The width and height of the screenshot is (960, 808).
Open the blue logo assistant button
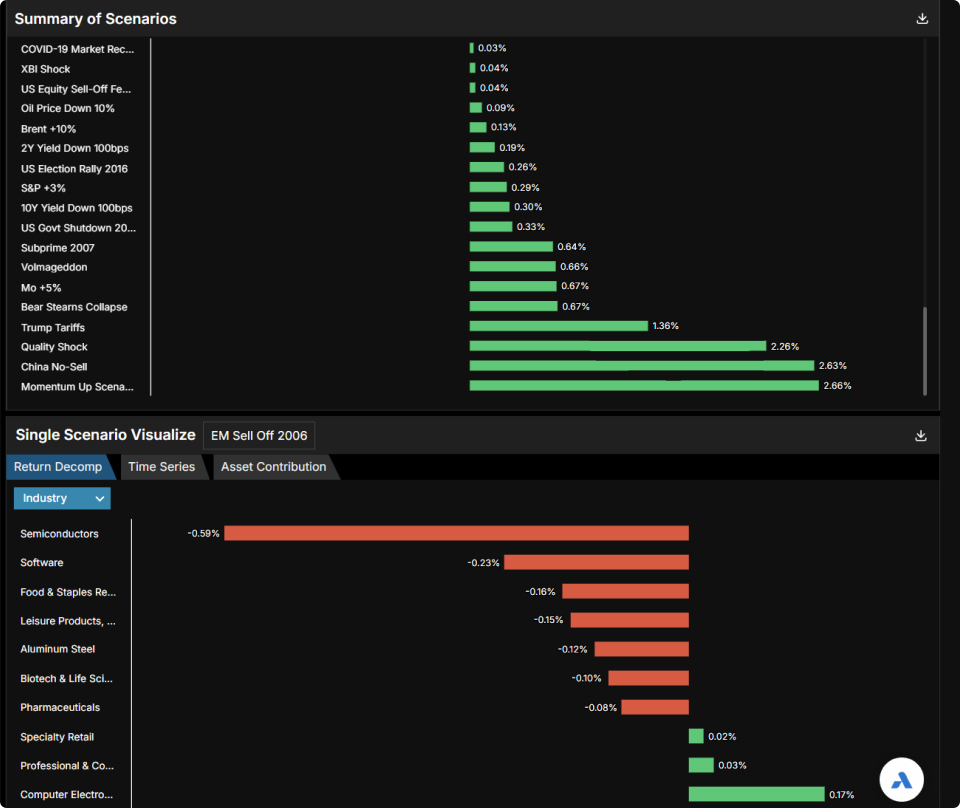point(901,780)
